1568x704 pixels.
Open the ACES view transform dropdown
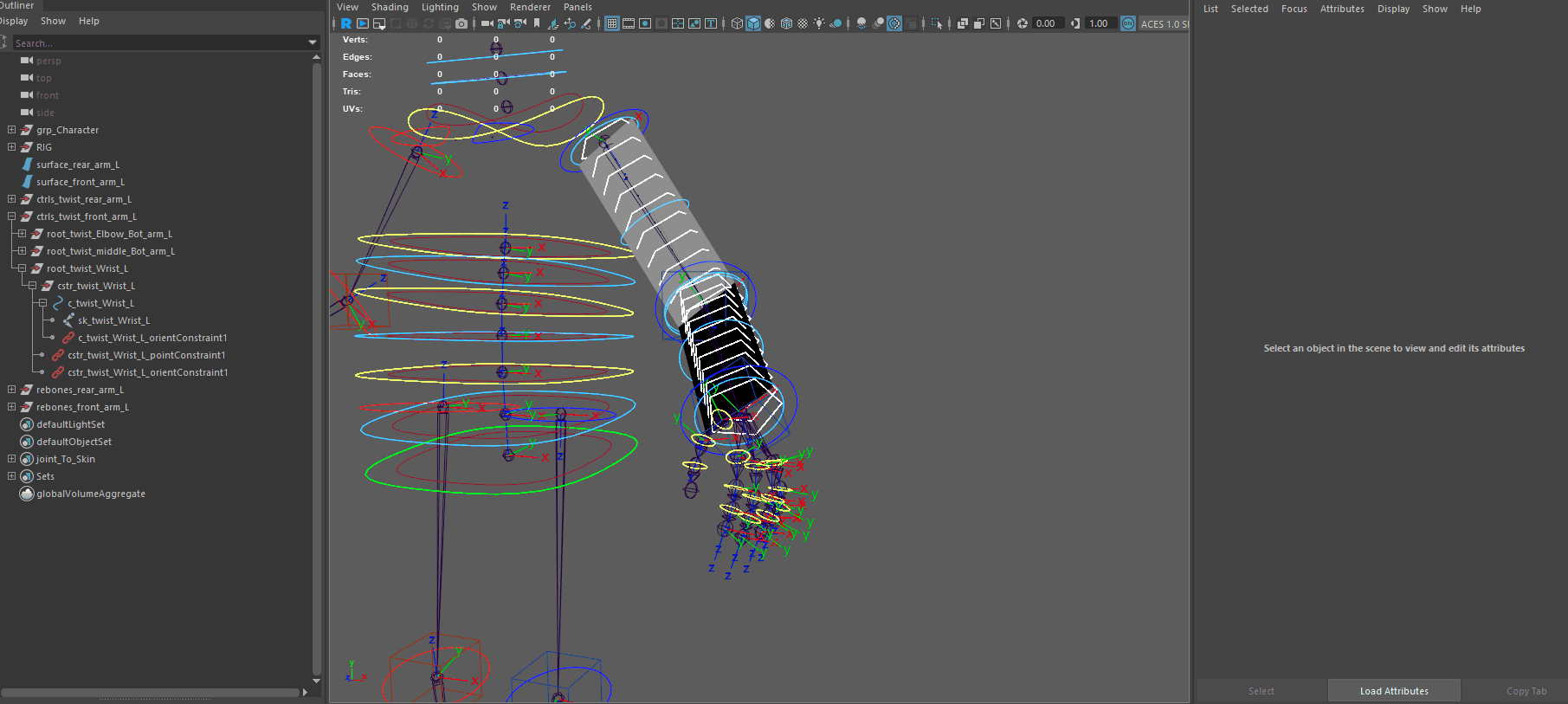click(1164, 23)
